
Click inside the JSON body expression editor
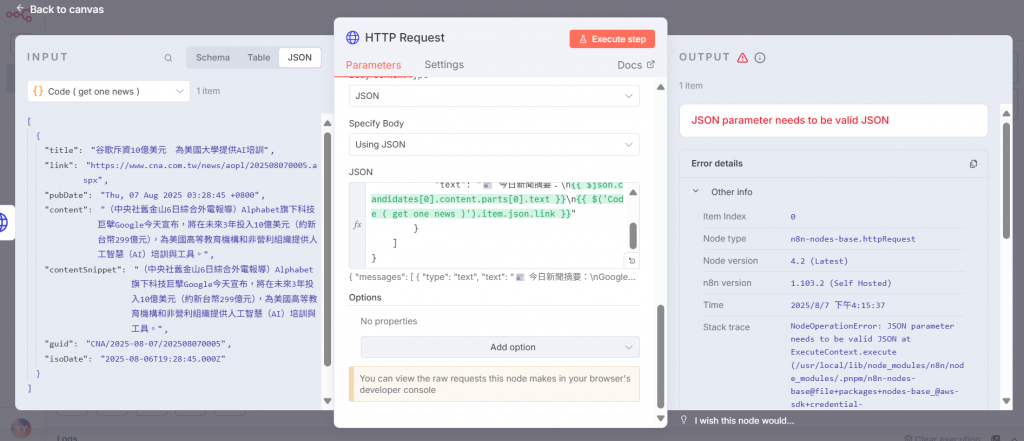pos(496,225)
